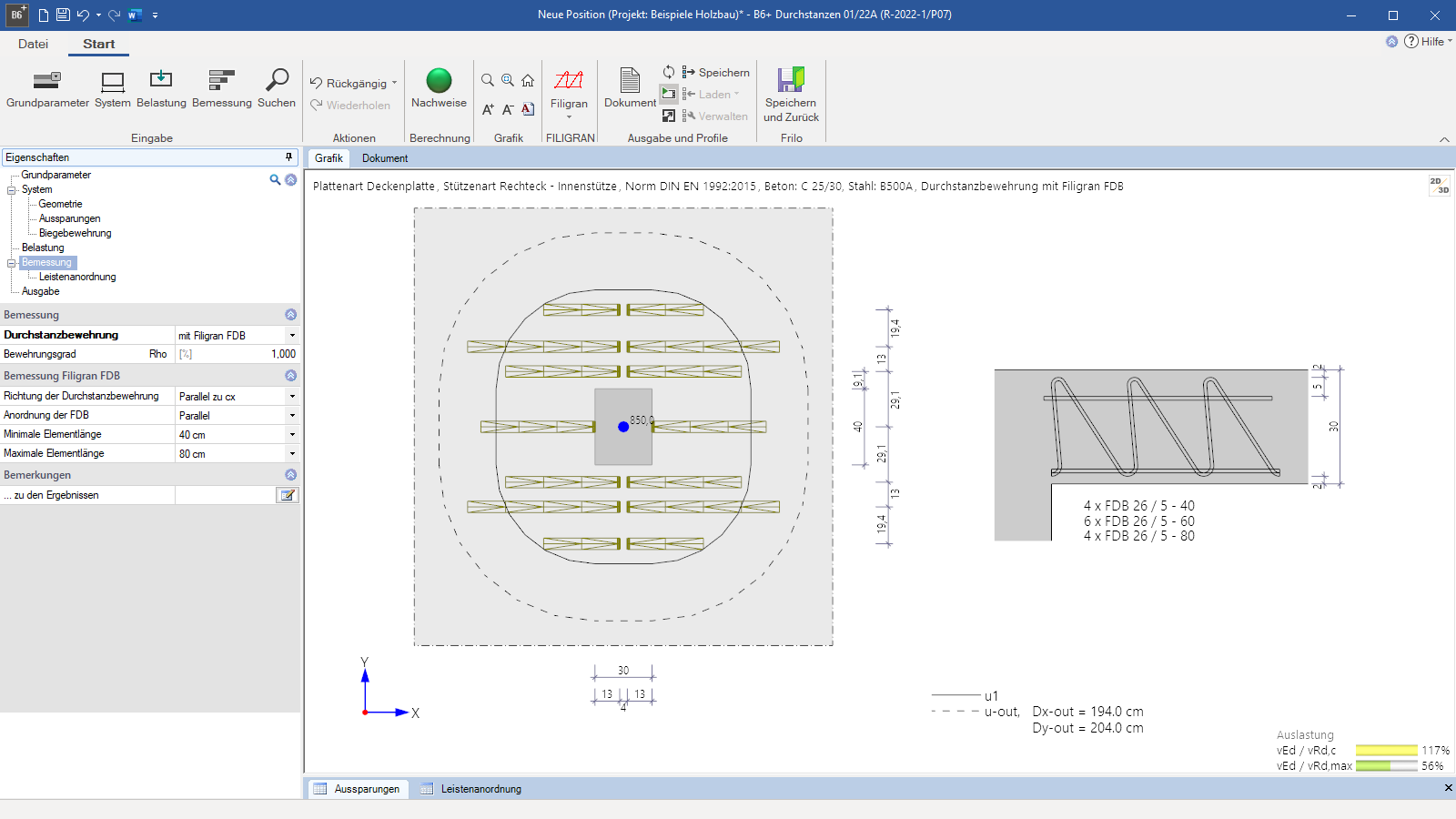Click the refresh arrows icon above output profiles
The width and height of the screenshot is (1456, 819).
tap(669, 72)
